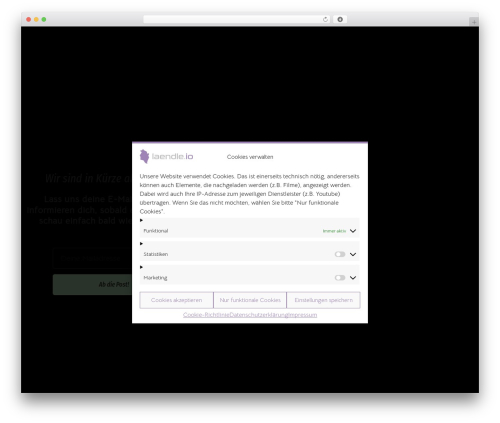The width and height of the screenshot is (500, 423).
Task: Toggle the Statistiken cookie switch
Action: 340,254
